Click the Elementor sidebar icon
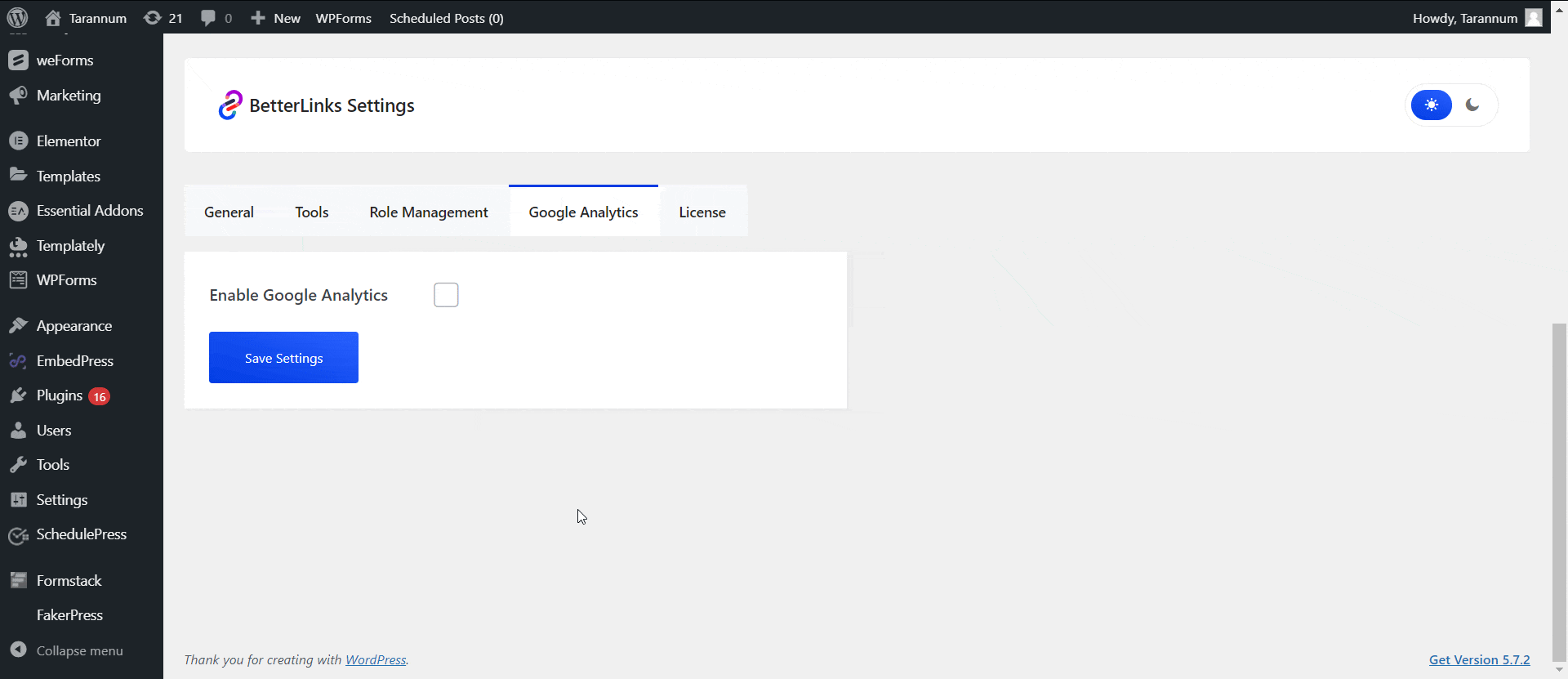This screenshot has width=1568, height=679. (18, 141)
